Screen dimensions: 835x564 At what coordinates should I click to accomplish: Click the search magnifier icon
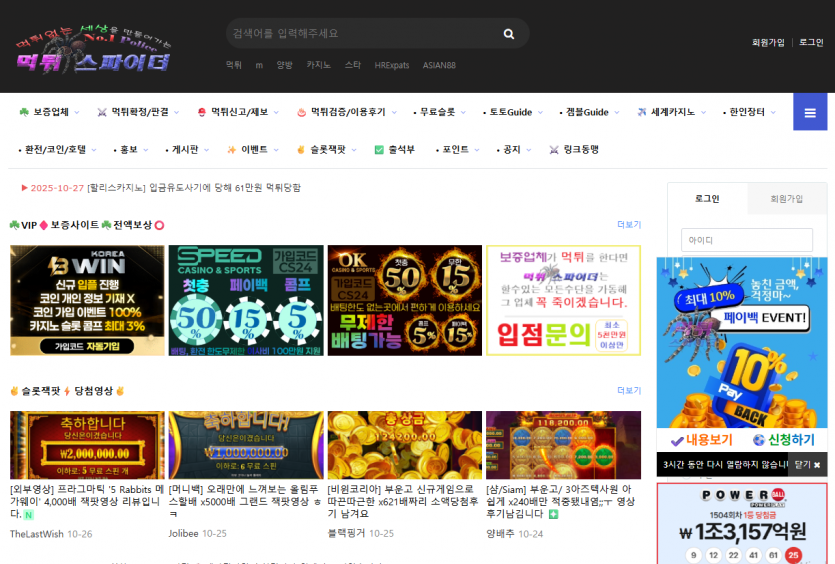[x=509, y=34]
